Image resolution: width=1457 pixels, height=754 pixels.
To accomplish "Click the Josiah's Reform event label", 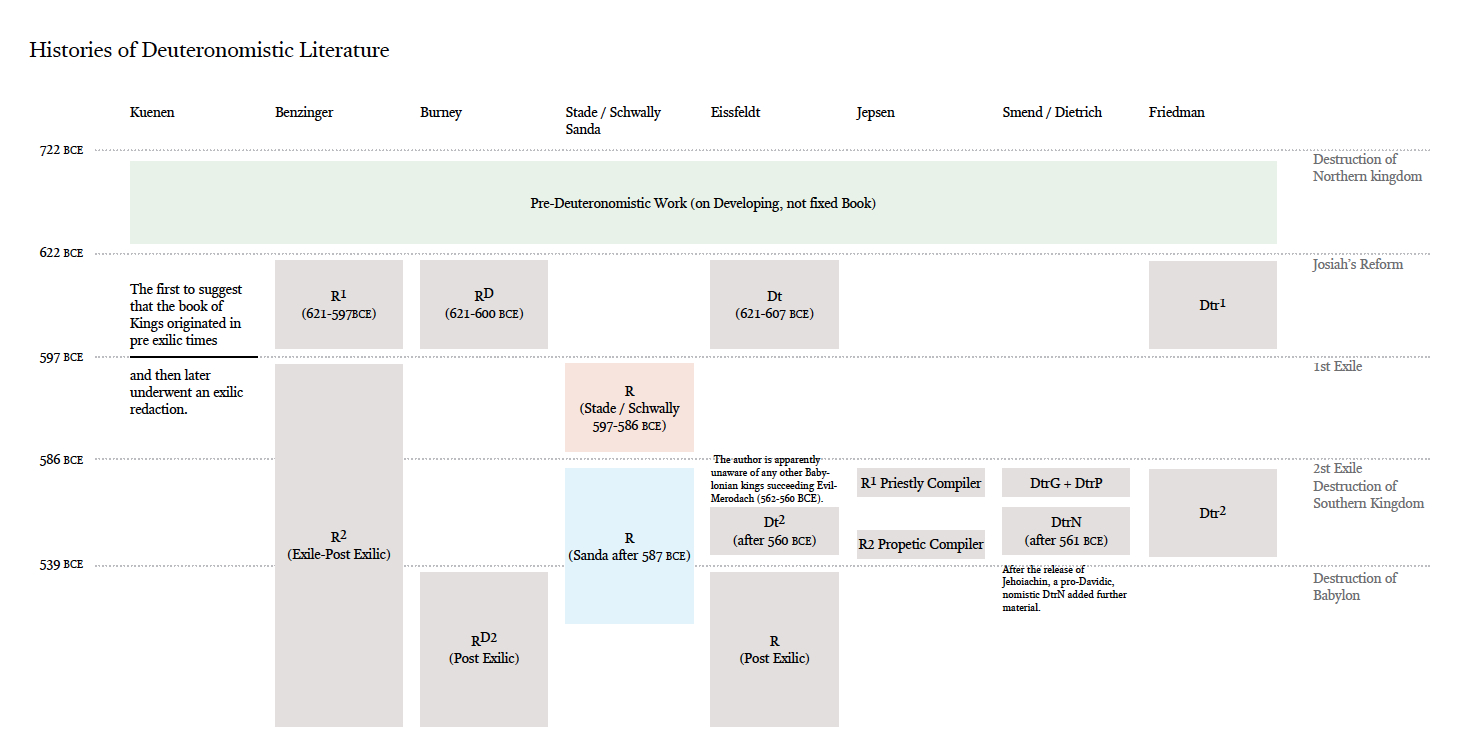I will pos(1357,264).
